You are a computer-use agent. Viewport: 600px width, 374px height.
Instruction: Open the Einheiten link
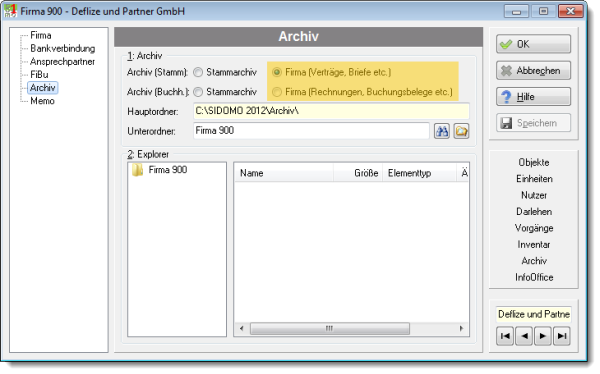tap(534, 179)
